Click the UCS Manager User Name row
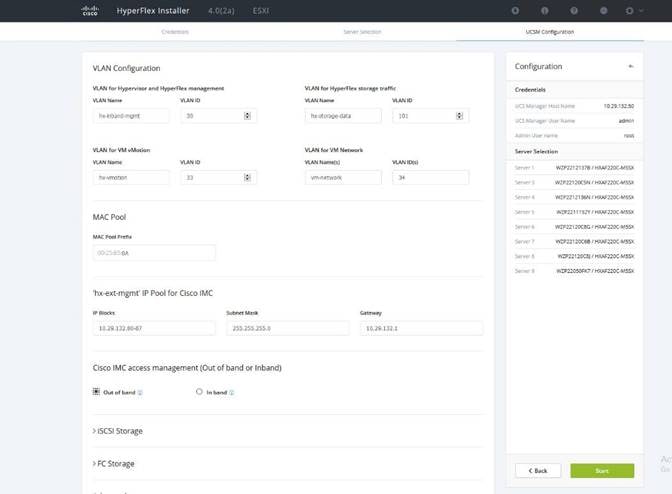This screenshot has width=672, height=494. coord(574,121)
